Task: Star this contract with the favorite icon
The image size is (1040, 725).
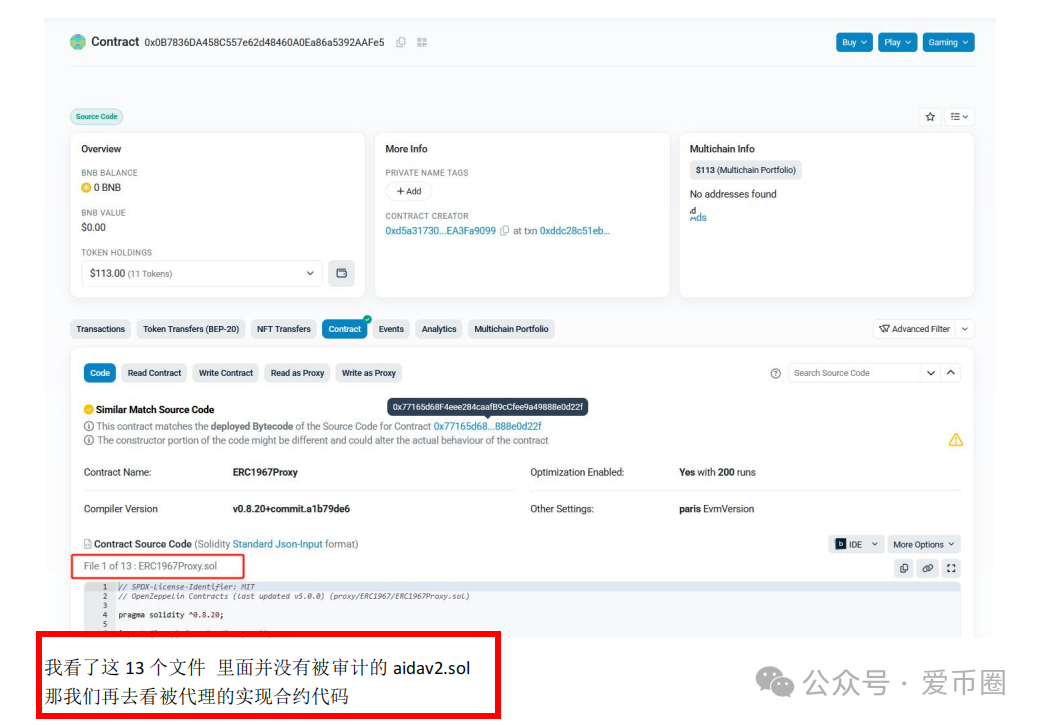Action: coord(930,117)
